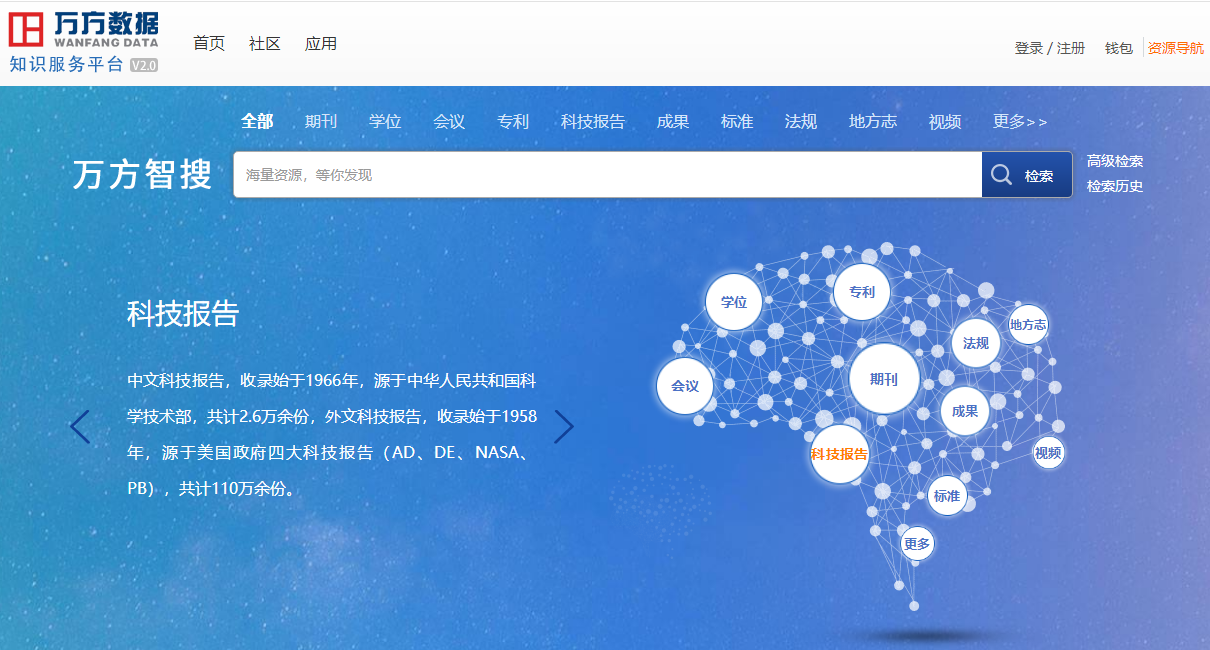Viewport: 1210px width, 650px height.
Task: Select the 科技报告 search category tab
Action: pos(593,121)
